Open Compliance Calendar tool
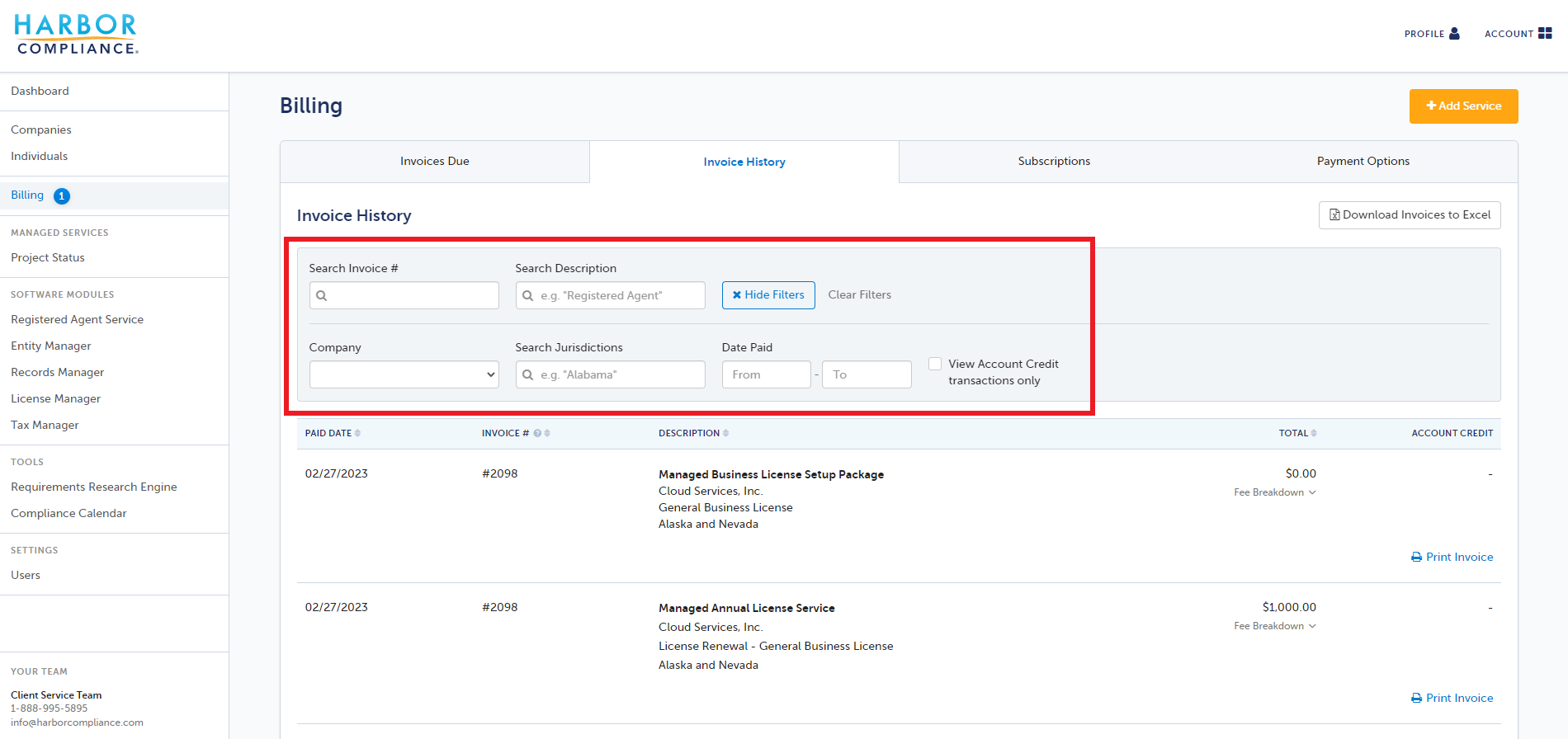The width and height of the screenshot is (1568, 739). pyautogui.click(x=69, y=513)
